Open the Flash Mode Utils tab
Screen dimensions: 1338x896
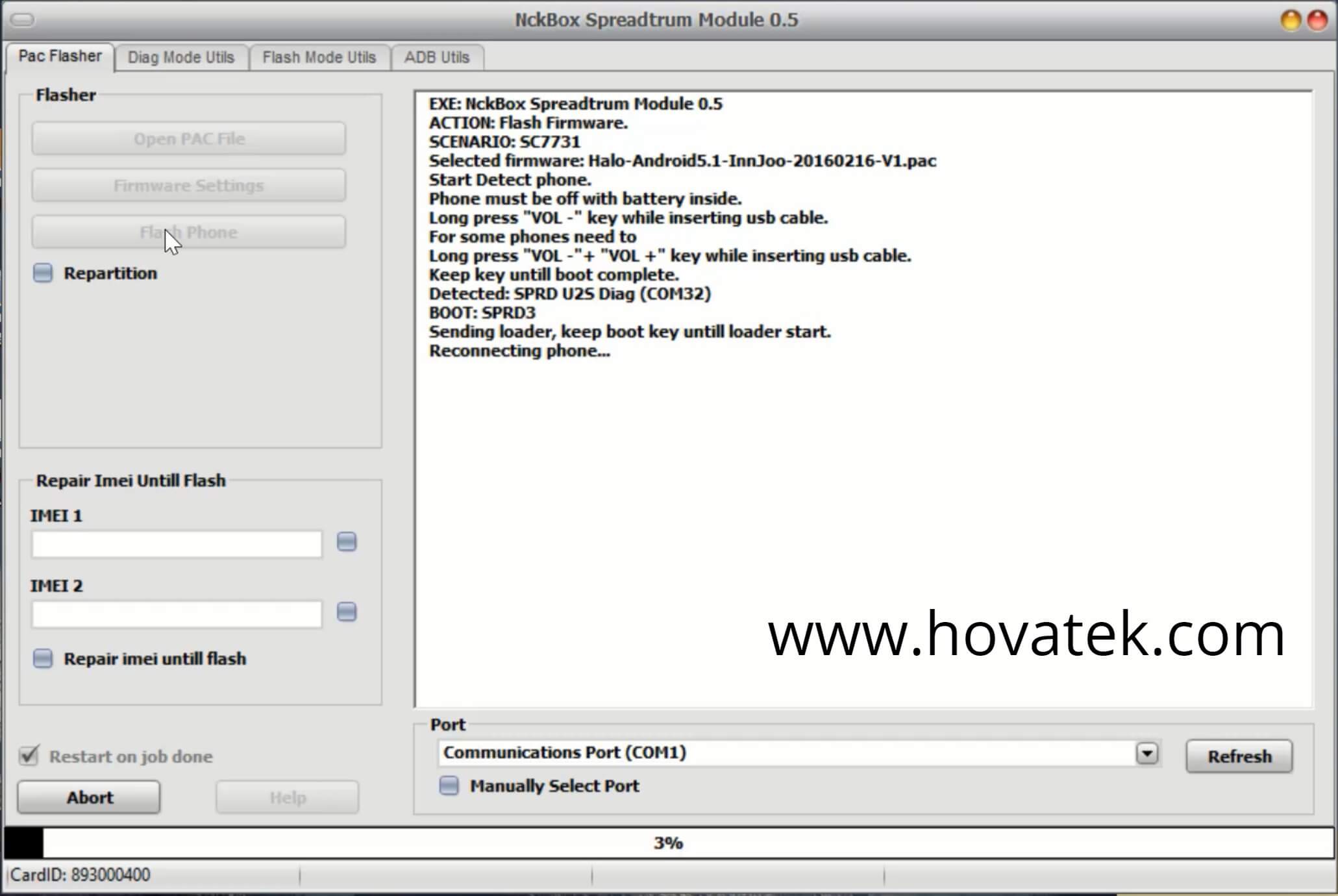click(319, 57)
